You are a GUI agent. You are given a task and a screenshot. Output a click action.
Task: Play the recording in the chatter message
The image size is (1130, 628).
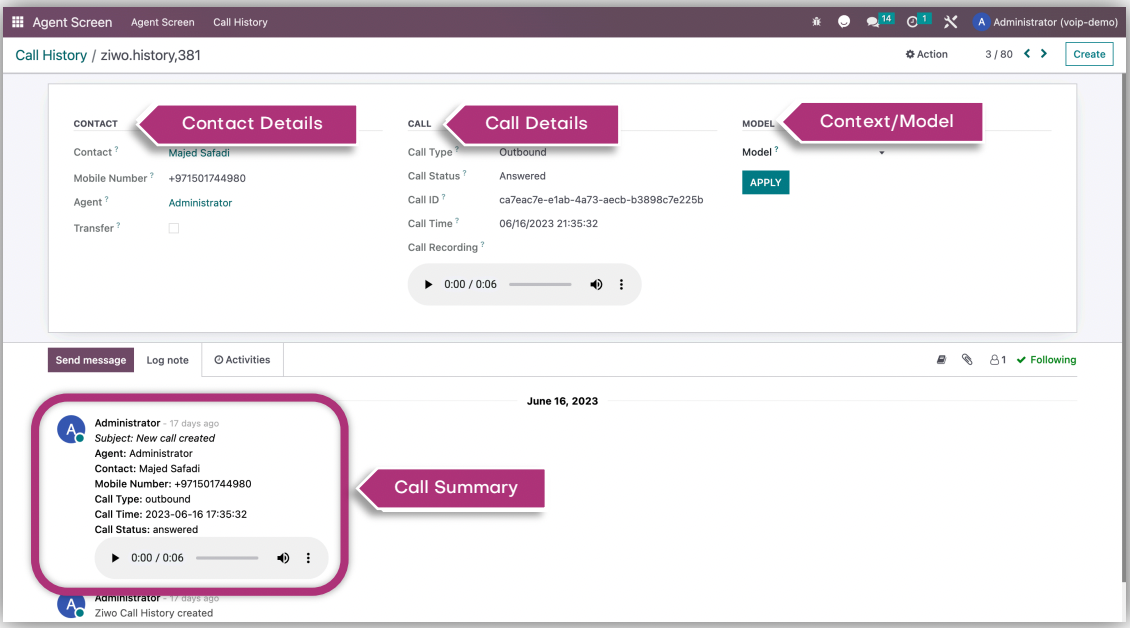click(115, 557)
